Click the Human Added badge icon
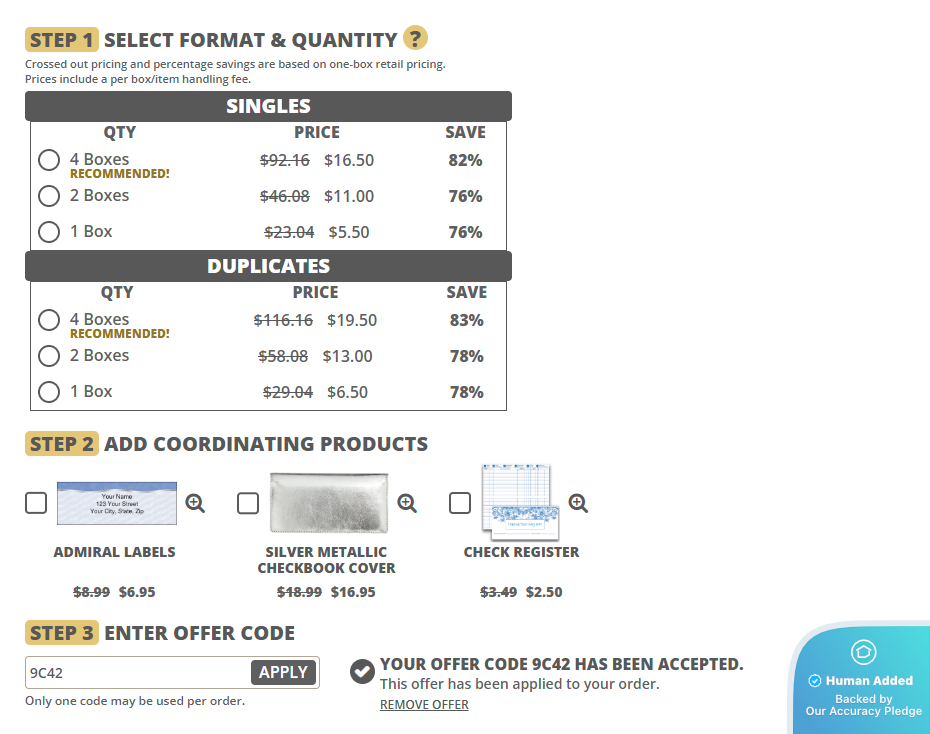Viewport: 930px width, 734px height. tap(863, 653)
